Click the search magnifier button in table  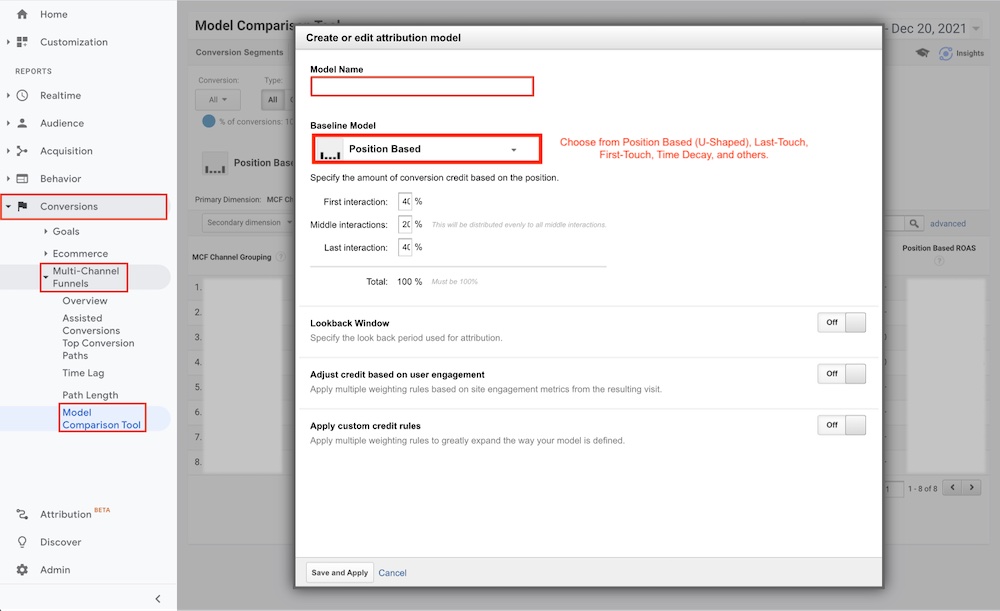pos(914,223)
